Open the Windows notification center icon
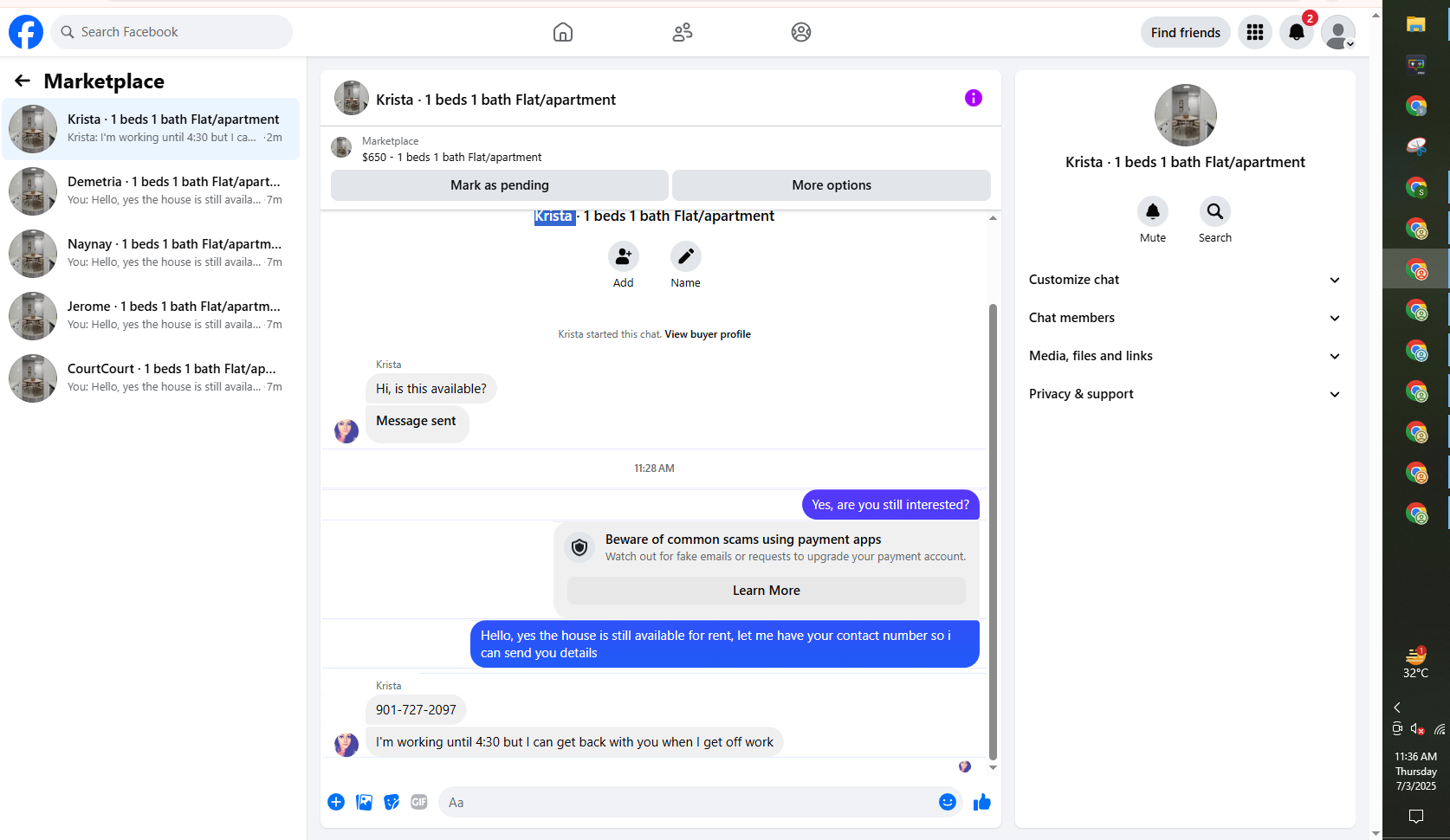 click(x=1416, y=816)
